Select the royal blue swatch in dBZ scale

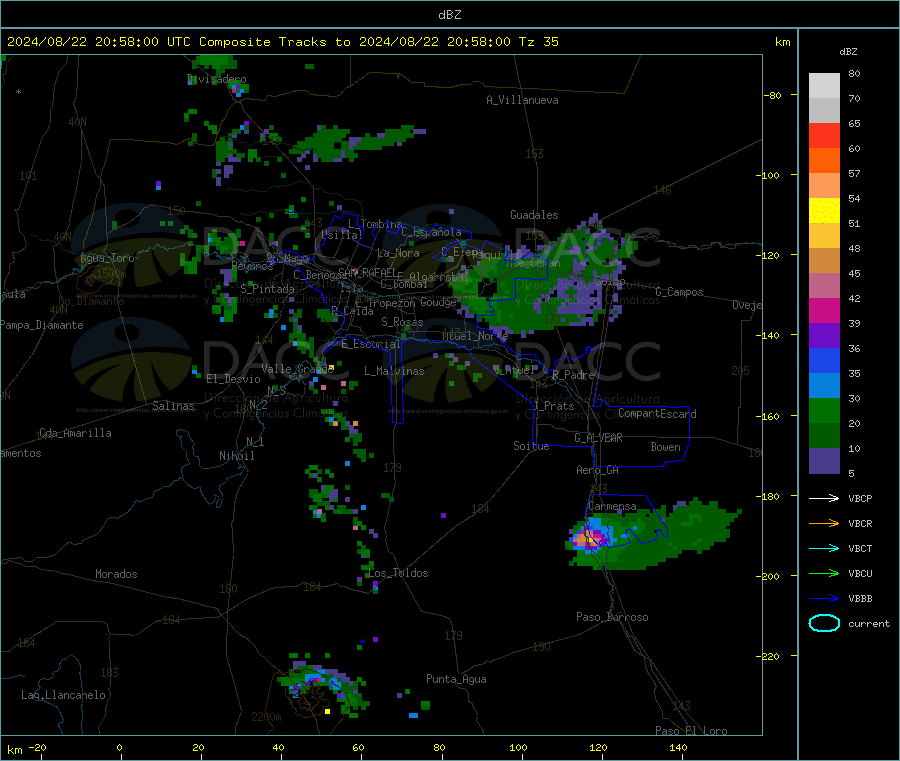824,360
